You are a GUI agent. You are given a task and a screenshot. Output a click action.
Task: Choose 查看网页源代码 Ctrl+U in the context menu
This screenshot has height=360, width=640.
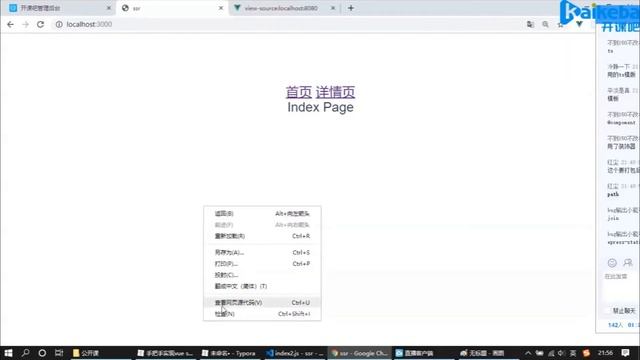pos(262,302)
